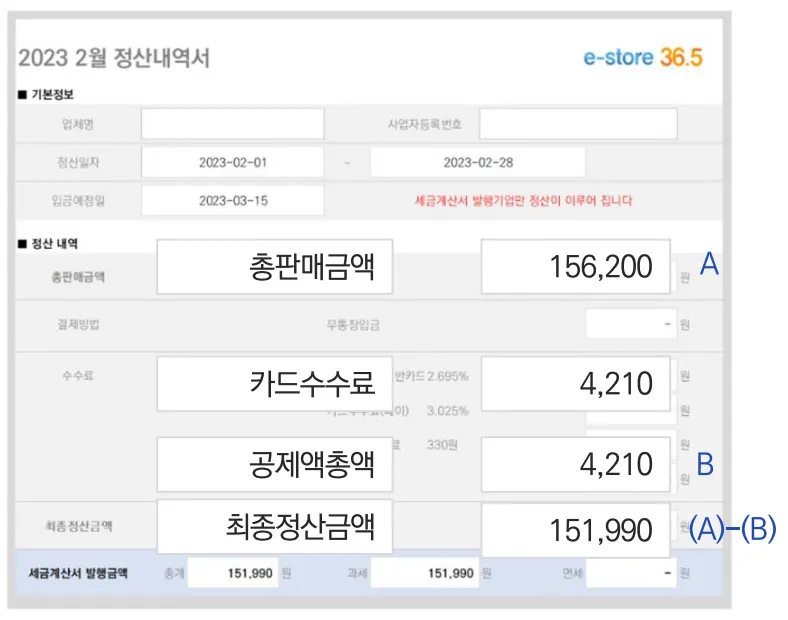
Task: Click the 4,210 value beside 카드수수료
Action: tap(575, 382)
